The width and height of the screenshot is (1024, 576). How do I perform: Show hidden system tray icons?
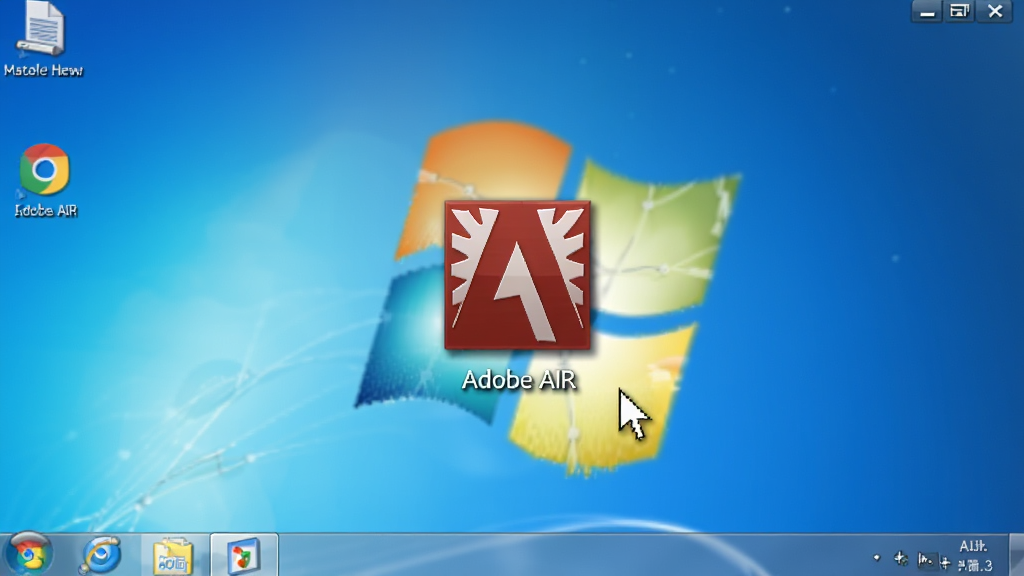[x=876, y=558]
